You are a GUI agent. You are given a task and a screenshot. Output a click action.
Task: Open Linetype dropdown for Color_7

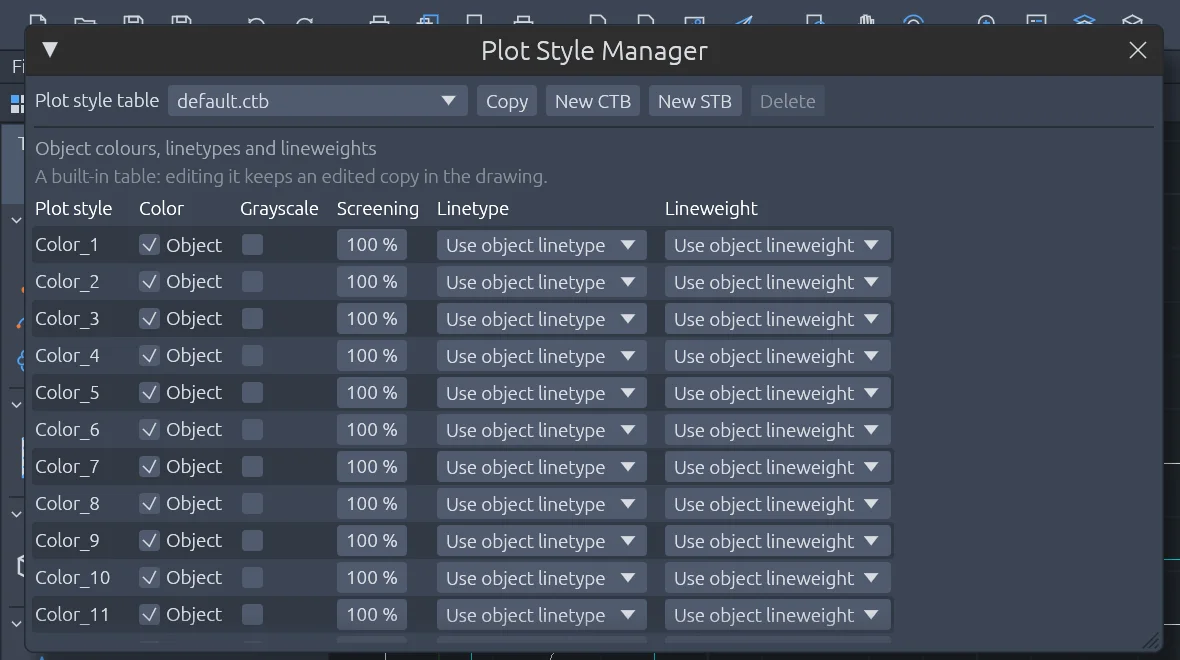coord(541,467)
